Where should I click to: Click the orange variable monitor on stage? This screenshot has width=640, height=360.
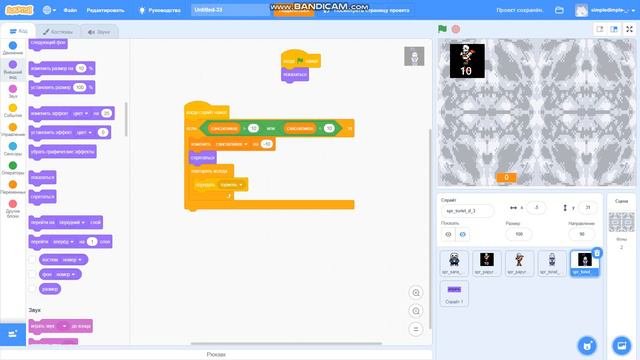[x=506, y=177]
